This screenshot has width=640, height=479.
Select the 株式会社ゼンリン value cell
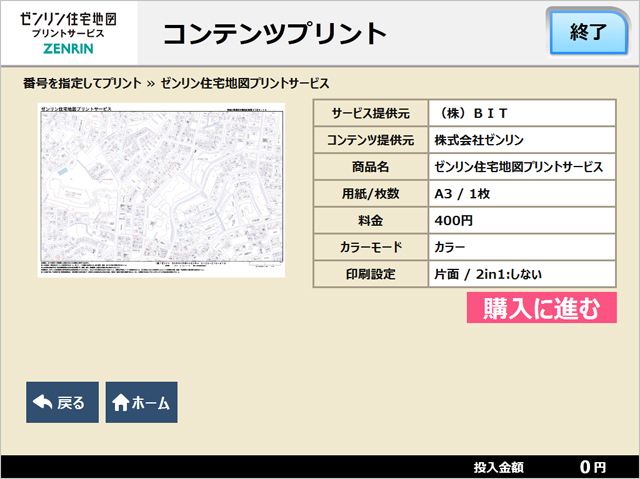pos(522,140)
